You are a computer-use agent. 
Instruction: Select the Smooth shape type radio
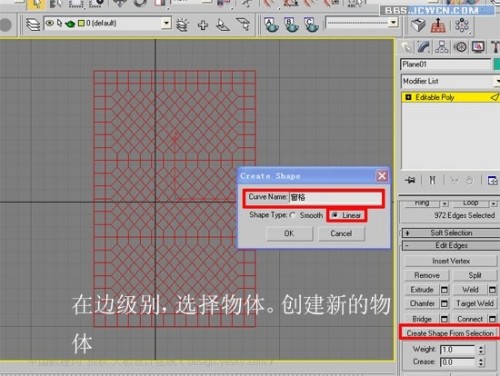pos(293,215)
